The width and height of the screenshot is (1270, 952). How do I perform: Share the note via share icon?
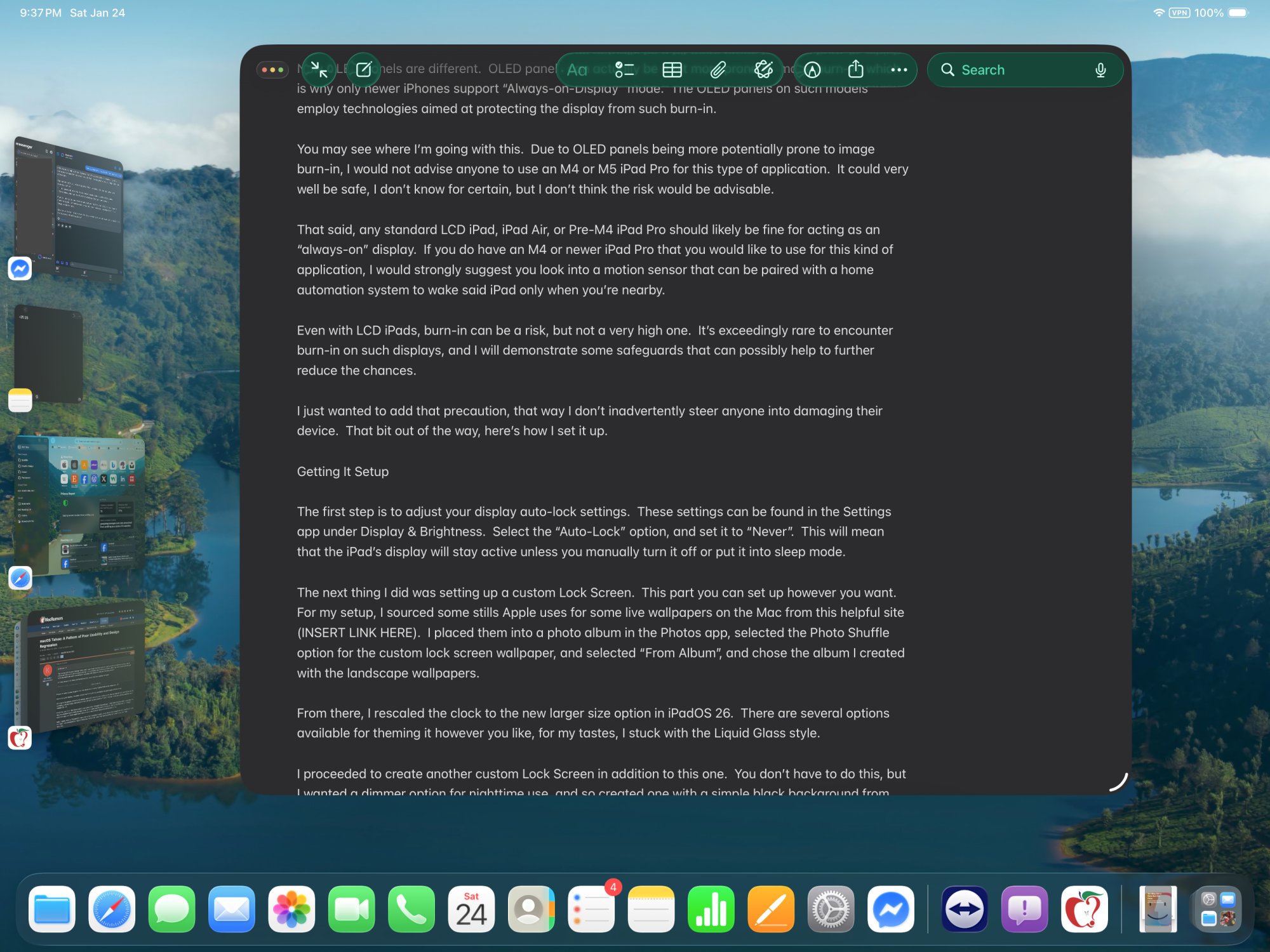(855, 70)
